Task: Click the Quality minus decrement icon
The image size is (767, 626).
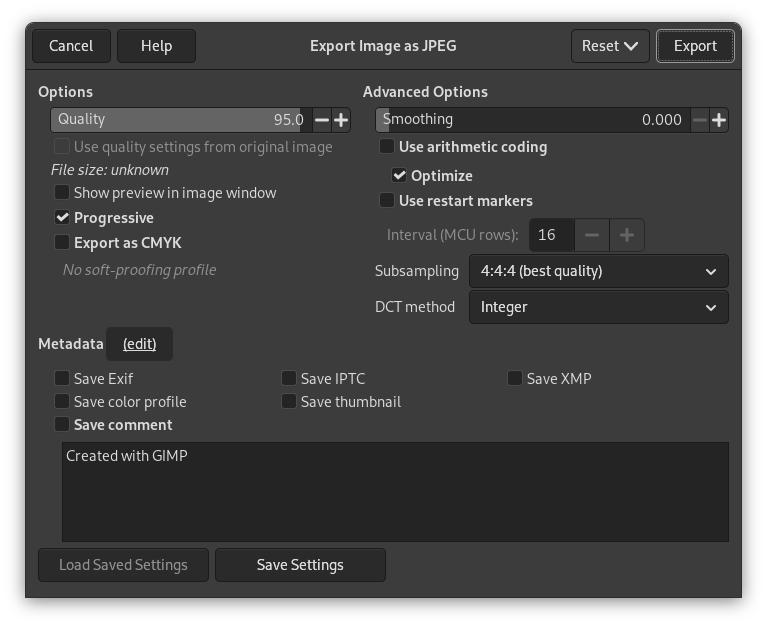Action: pyautogui.click(x=321, y=120)
